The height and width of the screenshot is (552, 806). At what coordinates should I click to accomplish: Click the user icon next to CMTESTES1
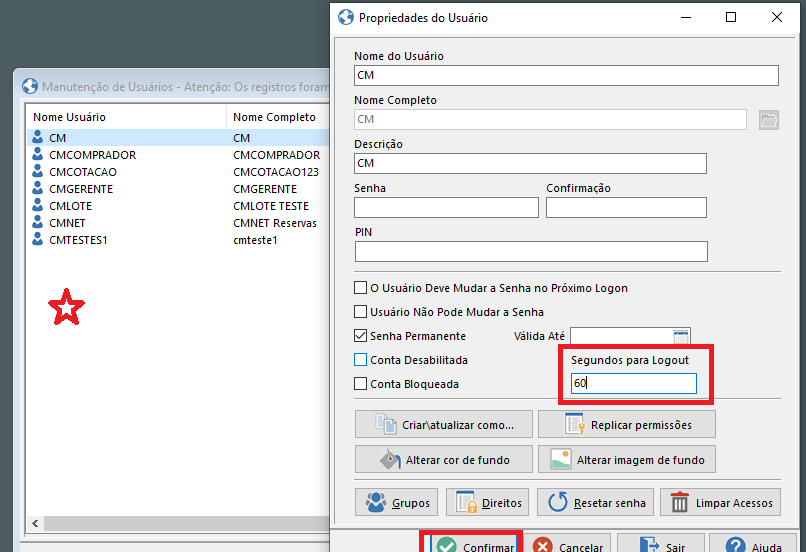(38, 239)
